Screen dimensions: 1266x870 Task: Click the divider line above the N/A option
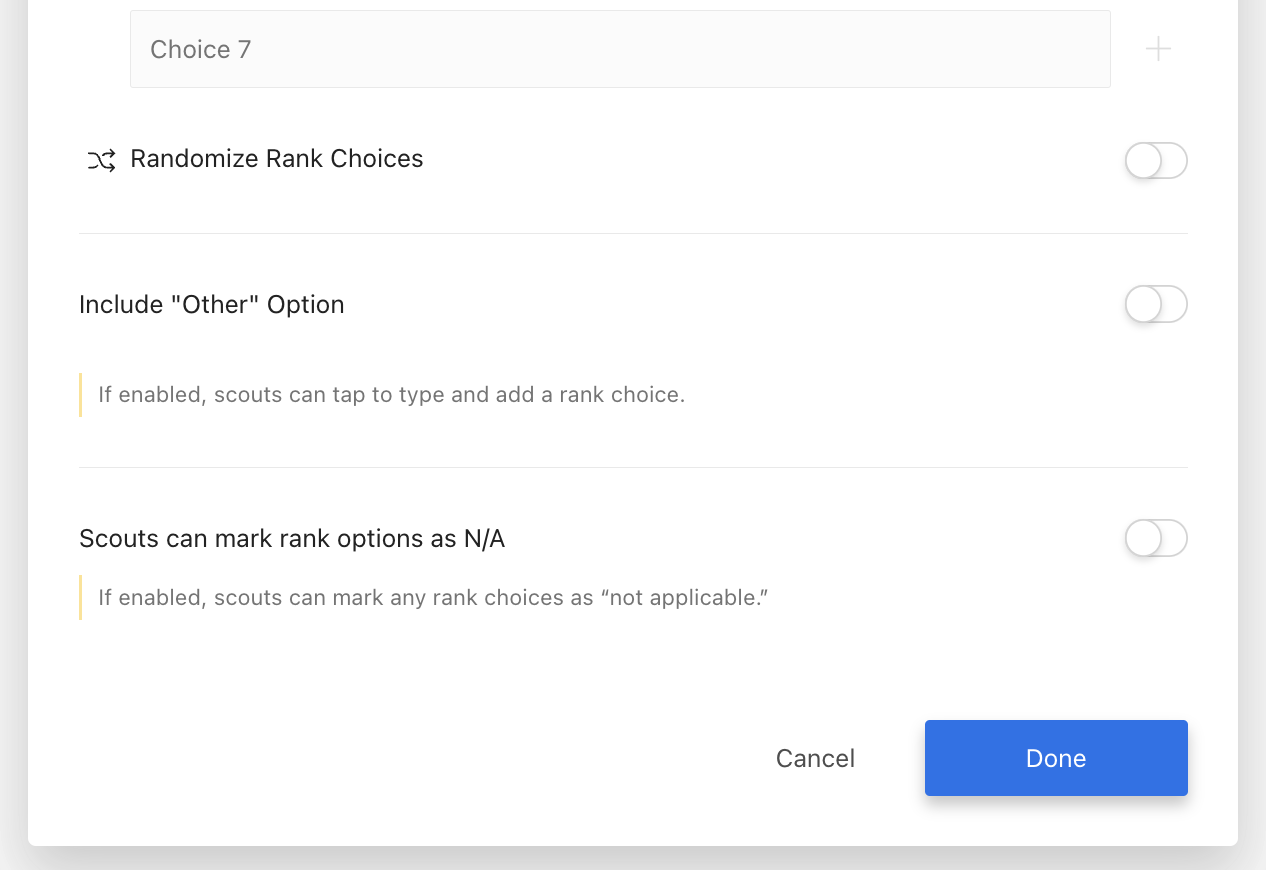[633, 467]
